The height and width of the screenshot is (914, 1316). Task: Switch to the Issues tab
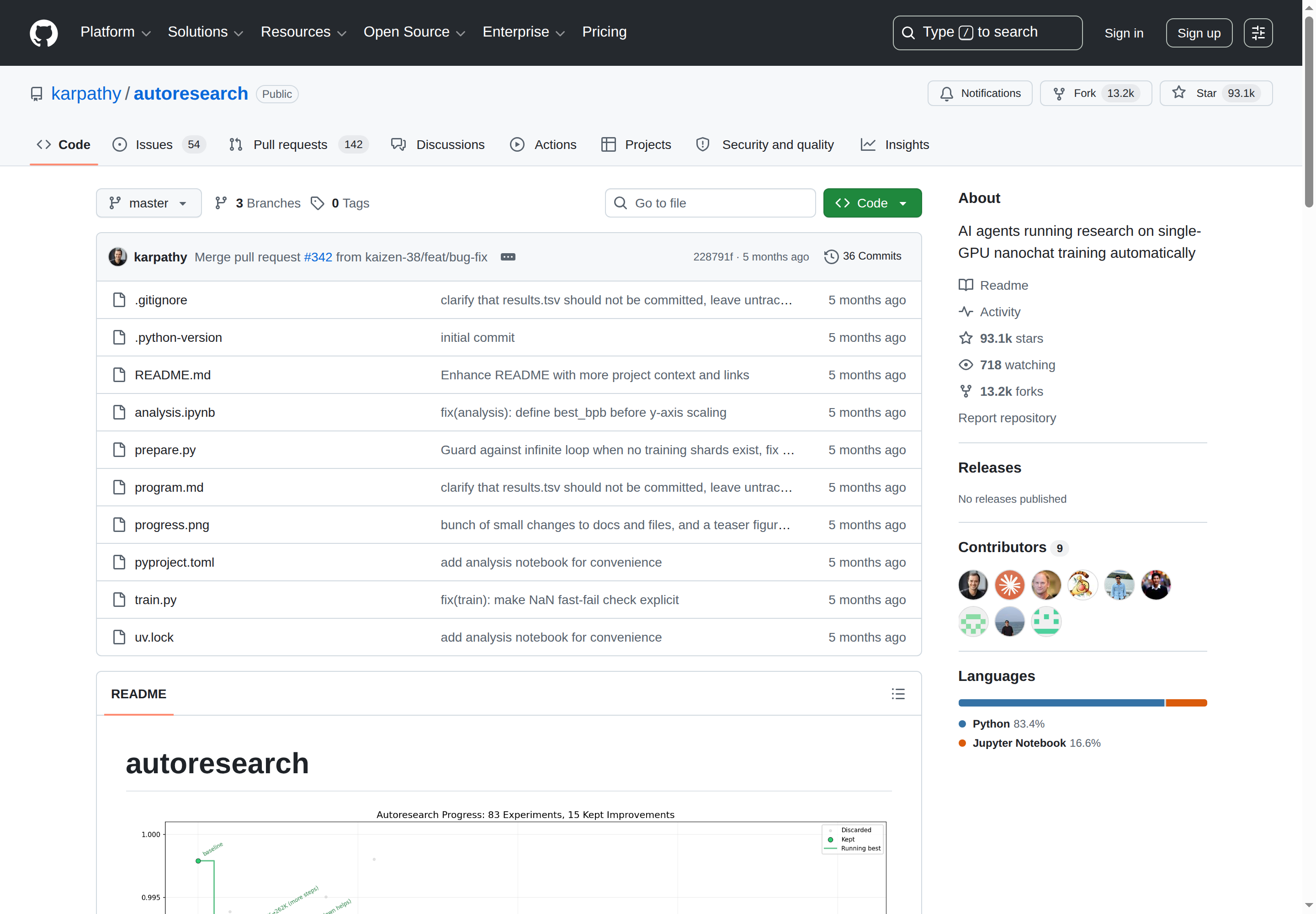(x=159, y=145)
